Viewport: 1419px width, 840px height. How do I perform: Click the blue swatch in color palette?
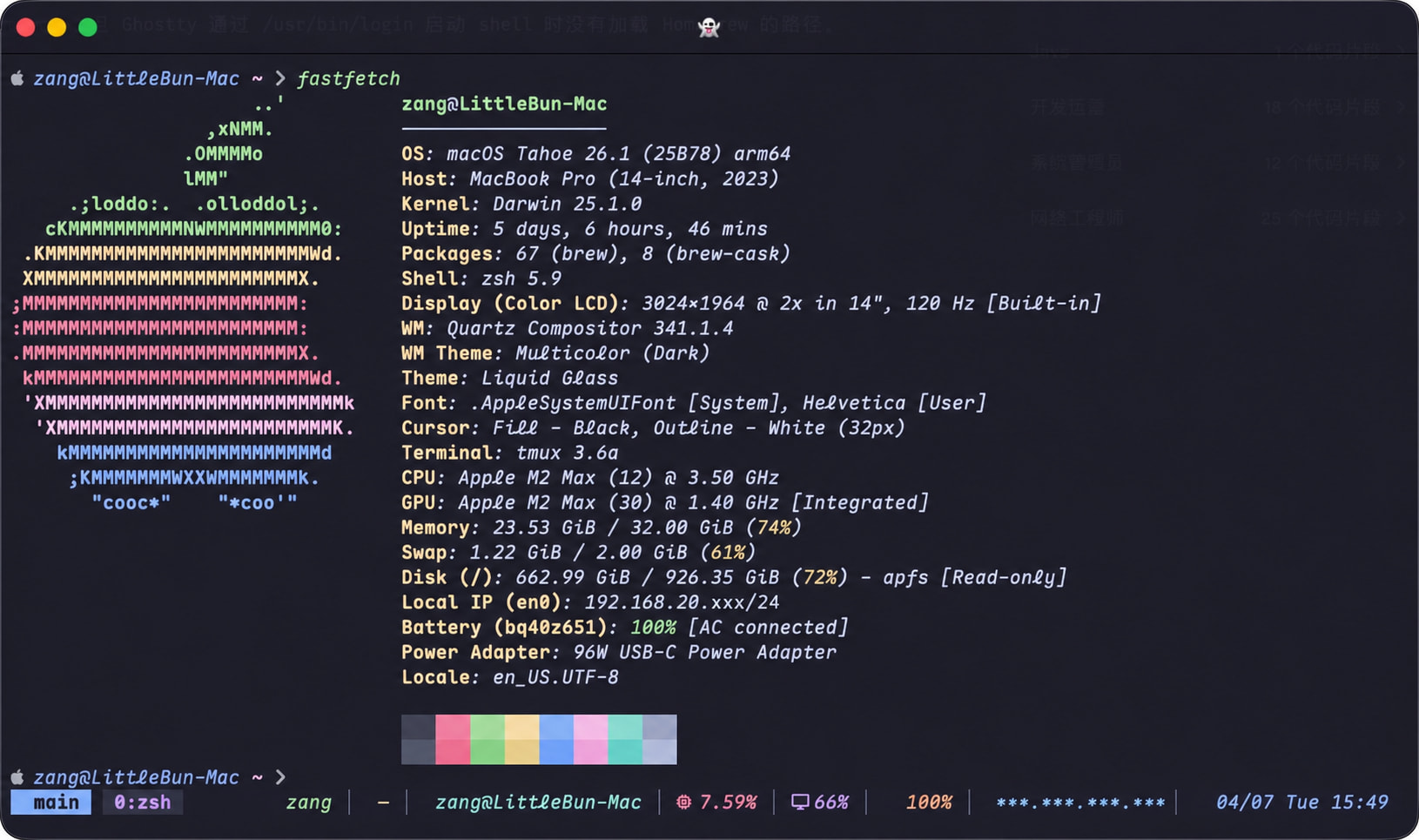pos(556,739)
